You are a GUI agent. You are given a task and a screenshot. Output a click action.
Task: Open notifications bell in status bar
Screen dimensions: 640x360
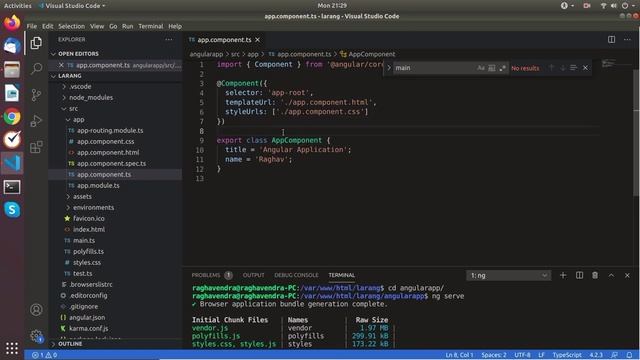point(629,355)
